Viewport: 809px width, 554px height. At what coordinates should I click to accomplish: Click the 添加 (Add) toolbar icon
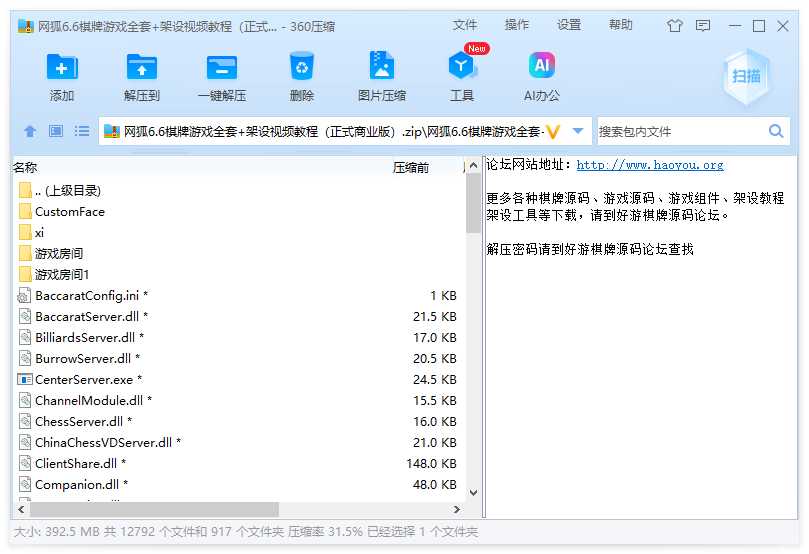point(62,67)
